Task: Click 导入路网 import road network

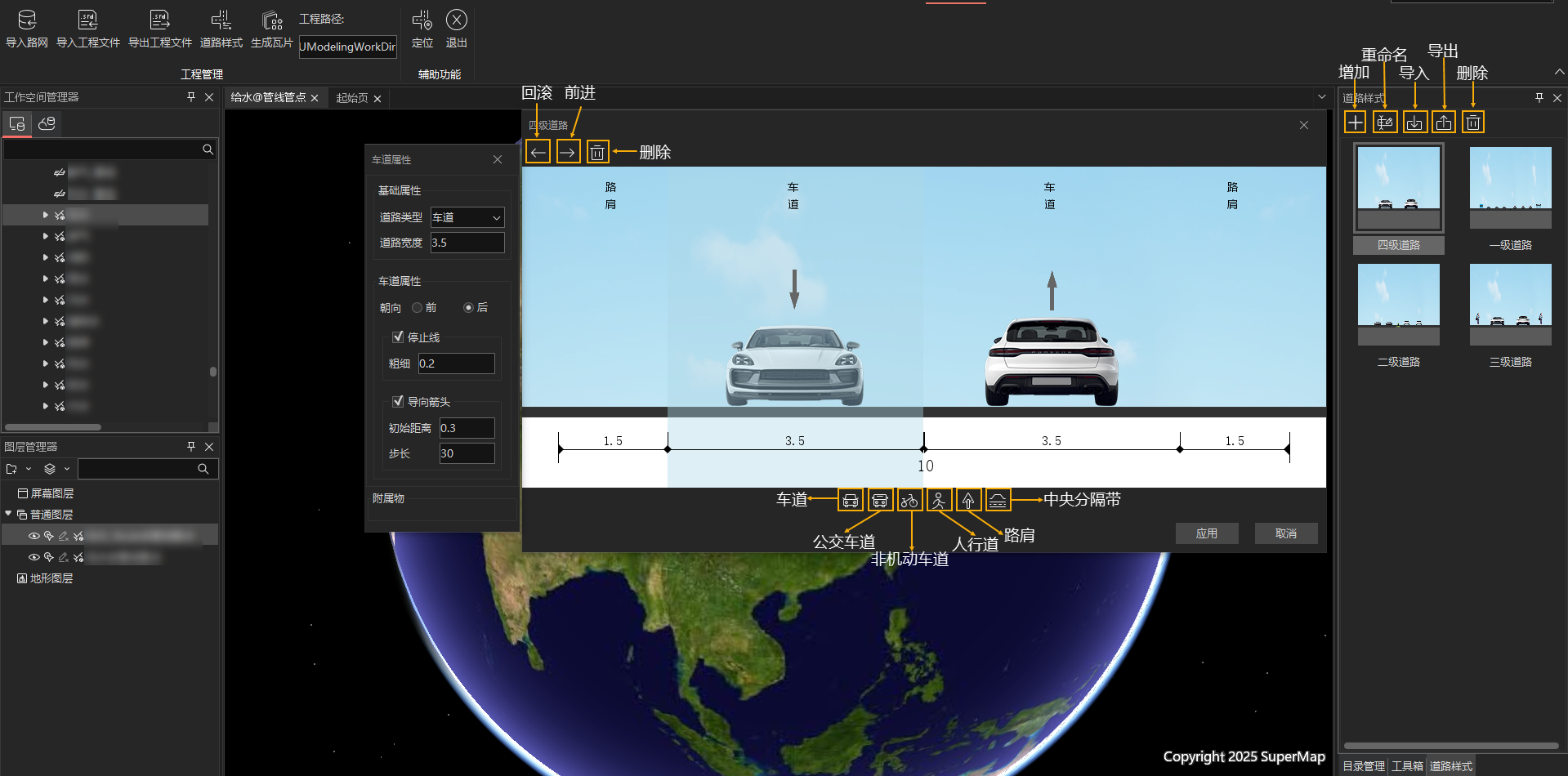Action: [27, 29]
